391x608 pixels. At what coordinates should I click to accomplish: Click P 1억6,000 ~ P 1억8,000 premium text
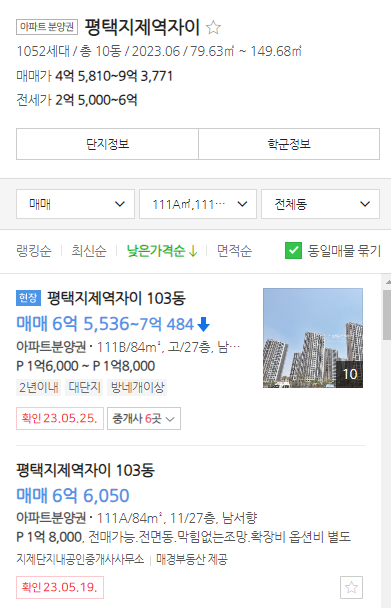(86, 366)
